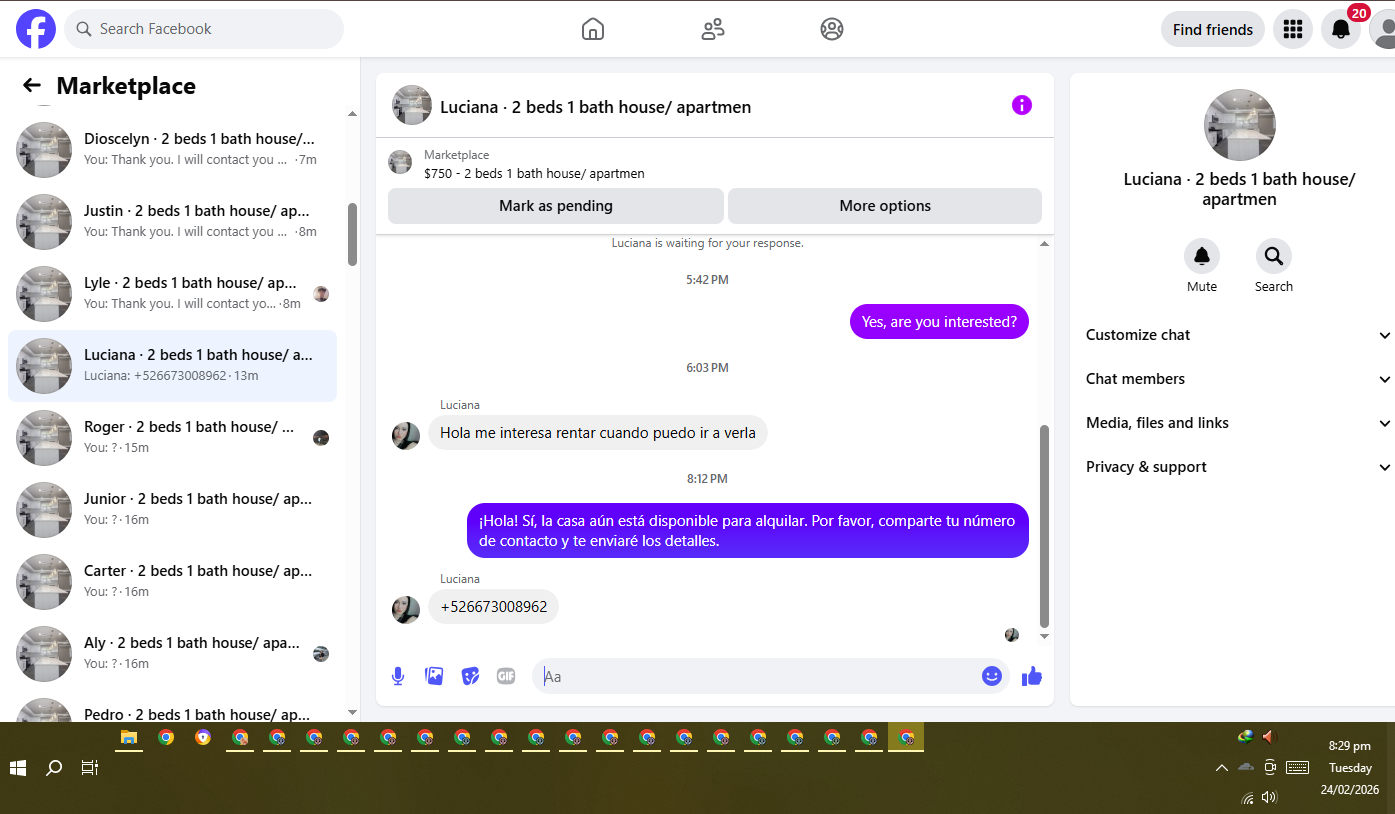This screenshot has width=1395, height=814.
Task: Open the Facebook menu grid icon
Action: pos(1293,29)
